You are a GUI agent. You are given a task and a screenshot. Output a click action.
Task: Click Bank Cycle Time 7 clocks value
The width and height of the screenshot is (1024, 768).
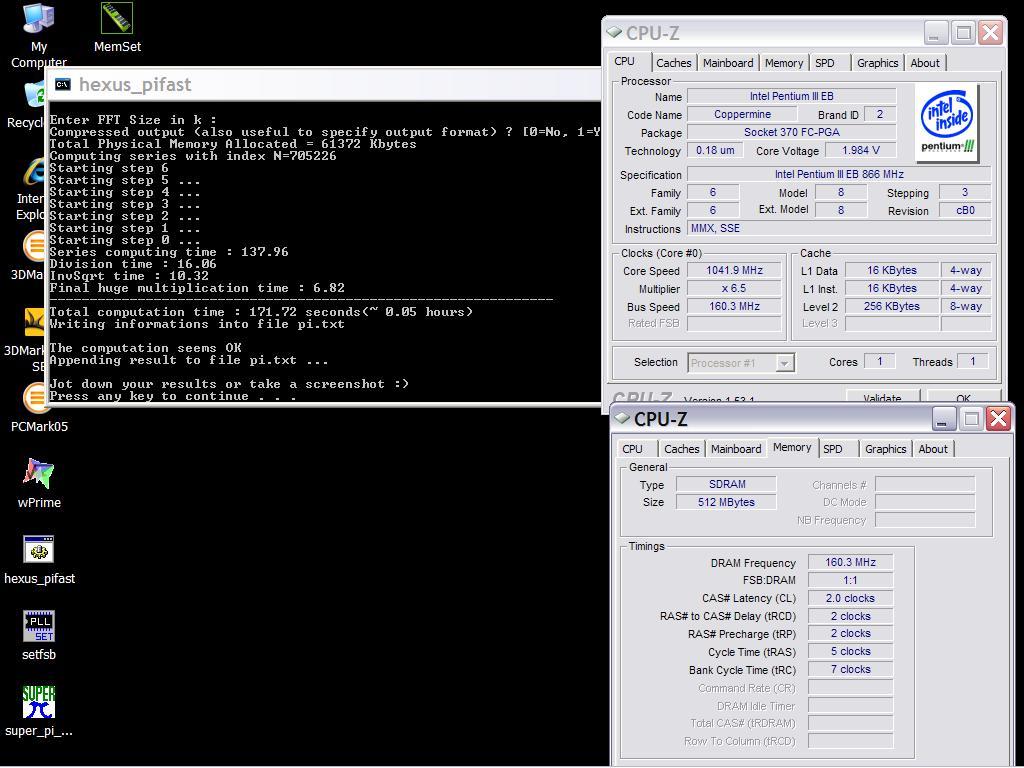pyautogui.click(x=850, y=669)
